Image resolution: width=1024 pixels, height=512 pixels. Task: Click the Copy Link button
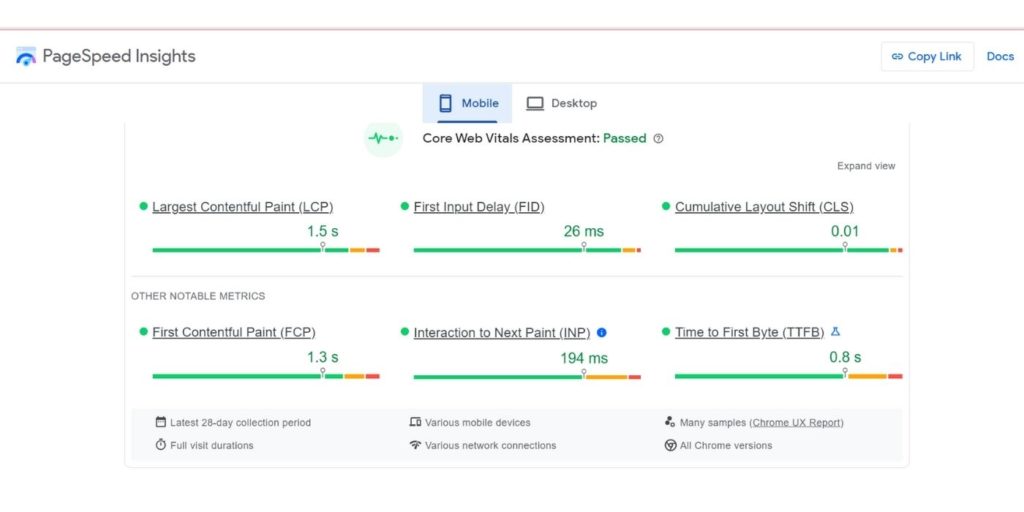coord(927,57)
